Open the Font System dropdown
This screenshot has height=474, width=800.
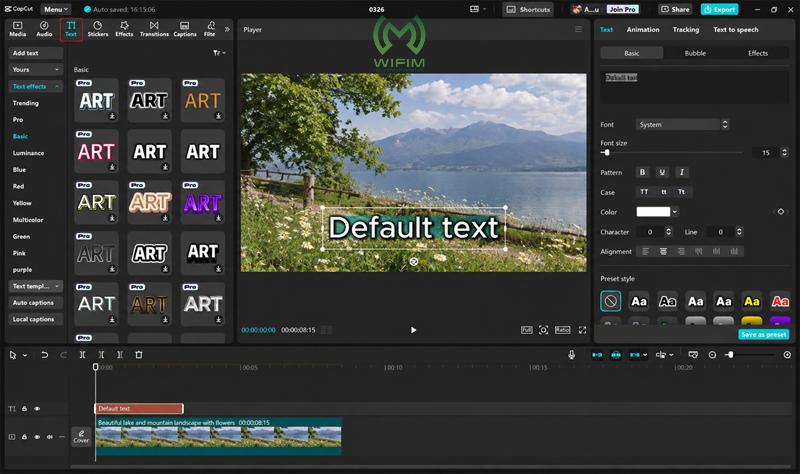pos(682,124)
